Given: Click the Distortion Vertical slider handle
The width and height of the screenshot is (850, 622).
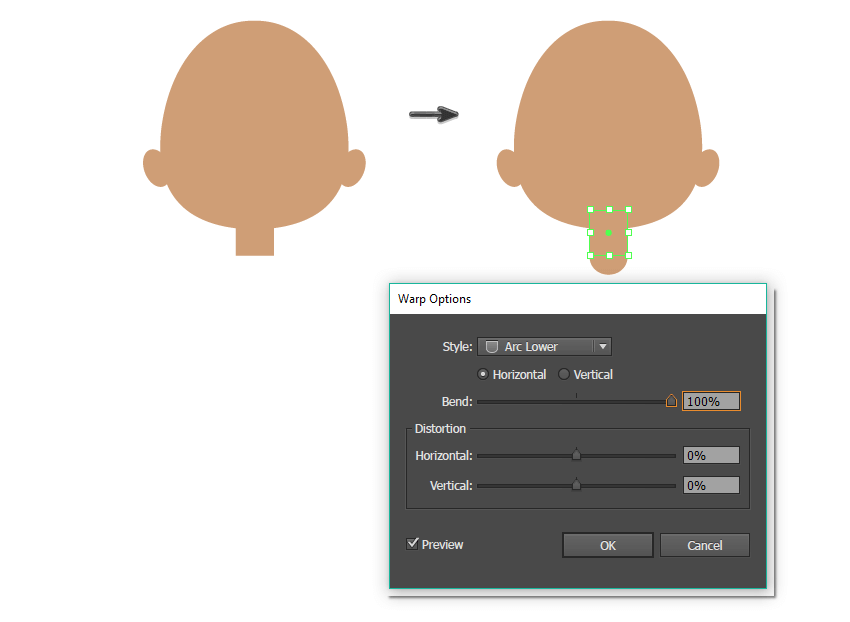Looking at the screenshot, I should point(576,485).
